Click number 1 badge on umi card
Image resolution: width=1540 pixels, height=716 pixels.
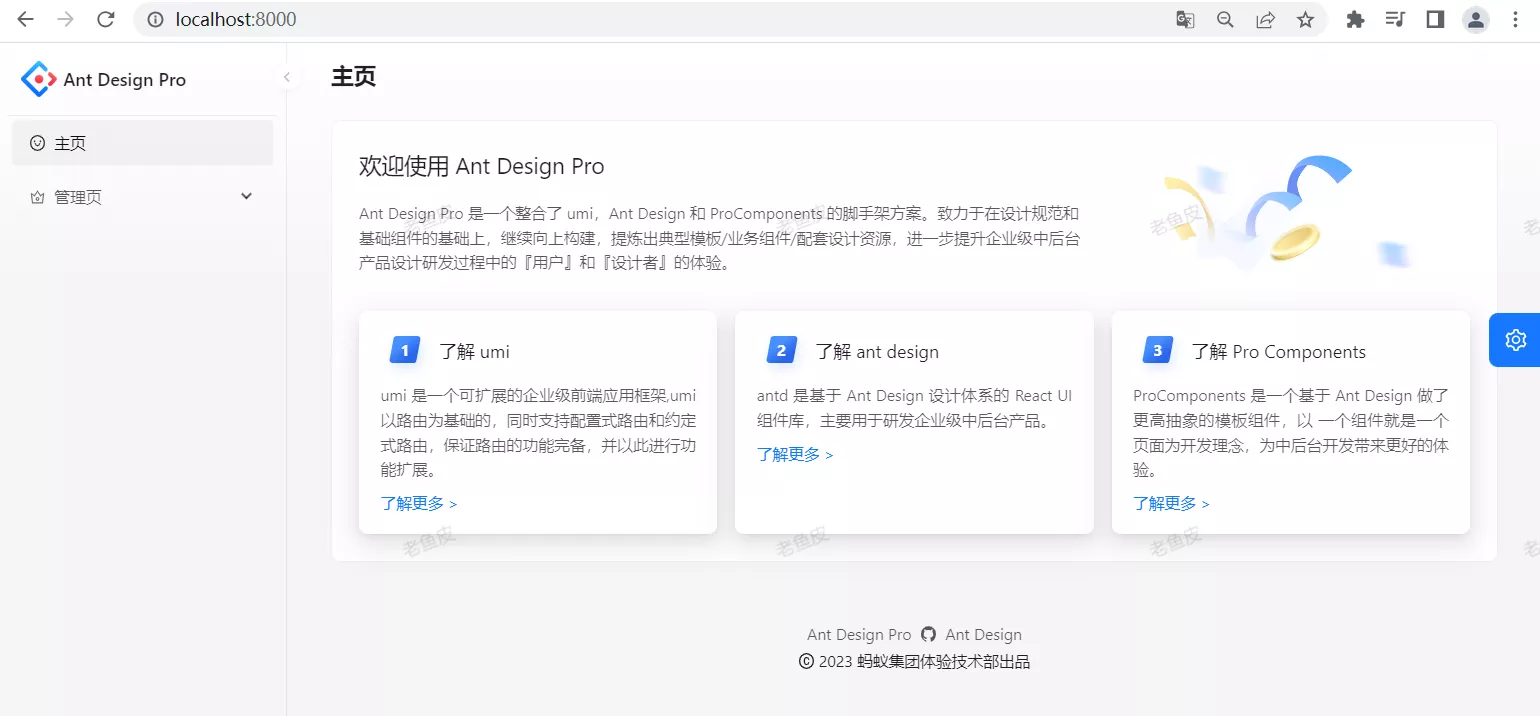[x=405, y=350]
